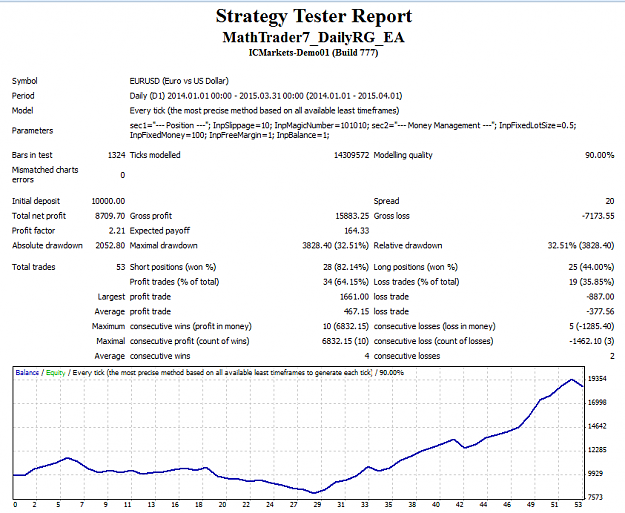This screenshot has width=625, height=513.
Task: Click the 'Initial deposit' label
Action: pyautogui.click(x=36, y=201)
